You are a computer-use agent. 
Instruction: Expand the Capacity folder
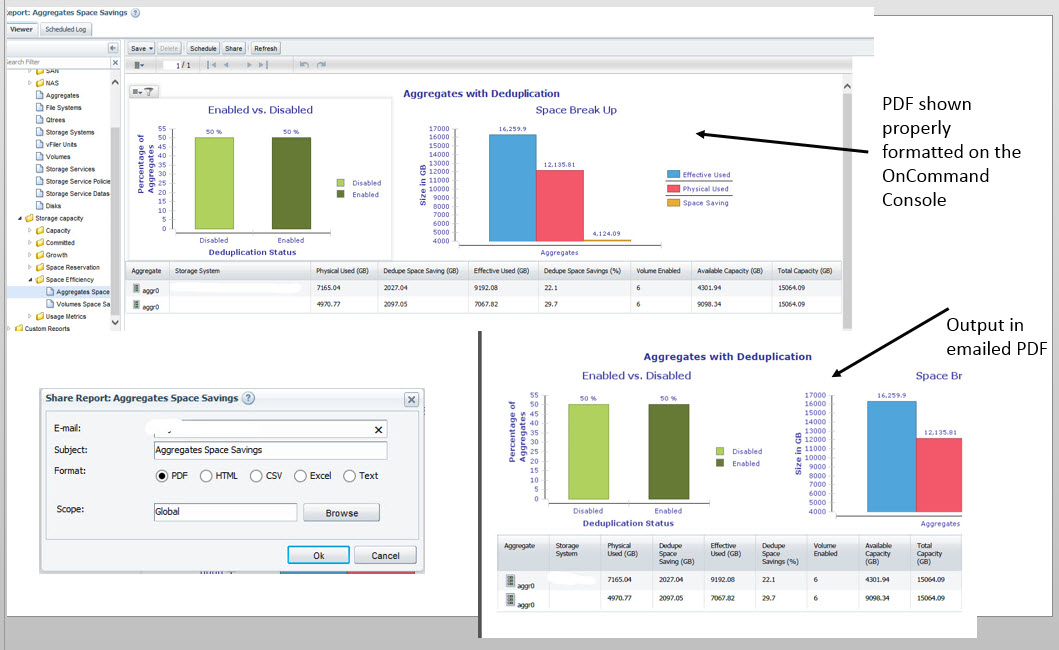click(30, 230)
